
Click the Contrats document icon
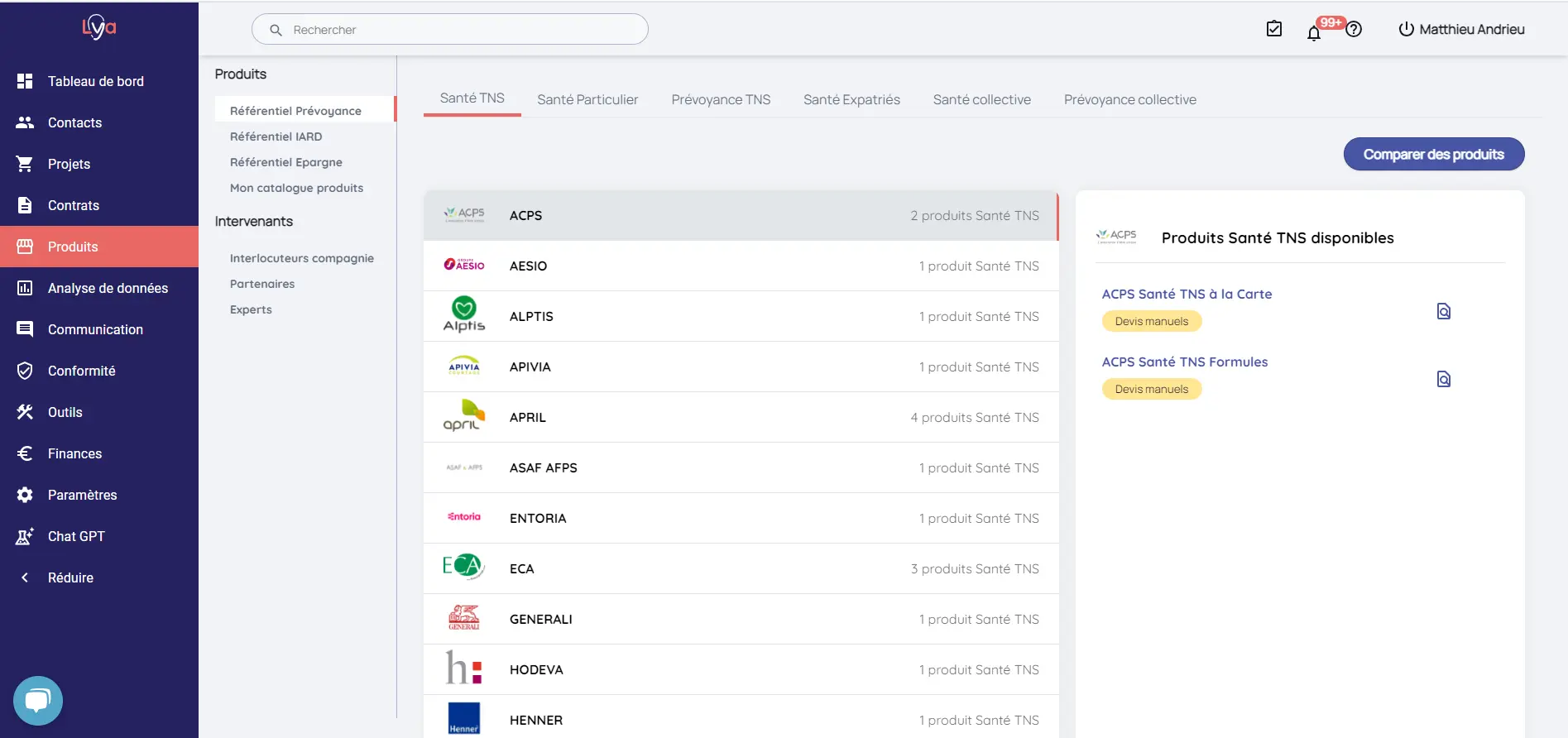click(25, 205)
